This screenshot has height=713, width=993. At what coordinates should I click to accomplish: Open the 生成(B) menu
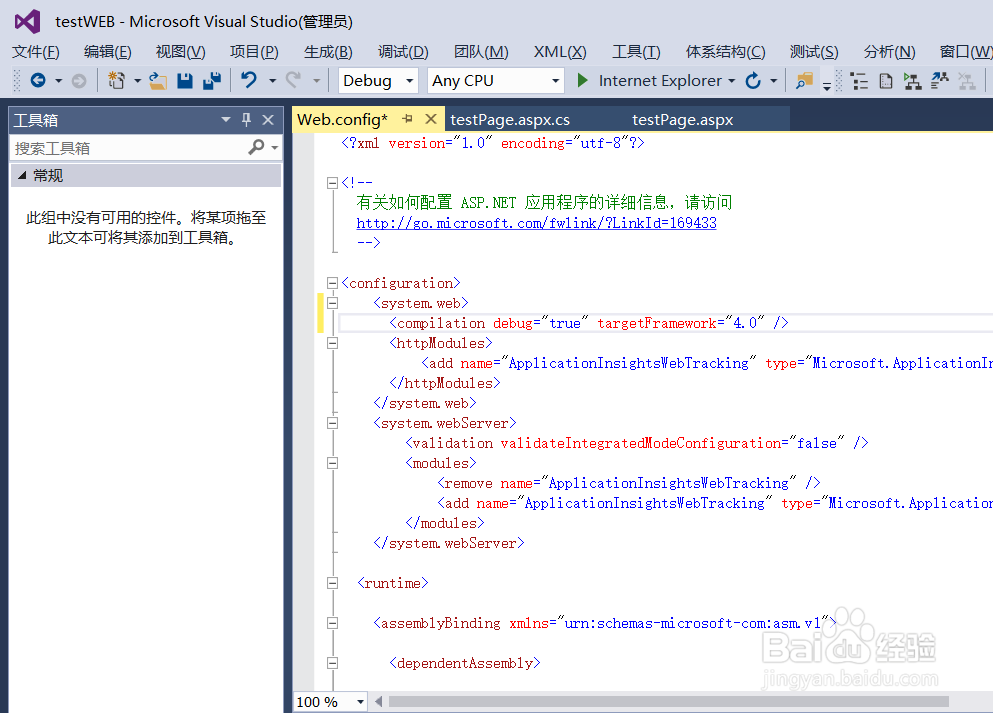tap(328, 51)
